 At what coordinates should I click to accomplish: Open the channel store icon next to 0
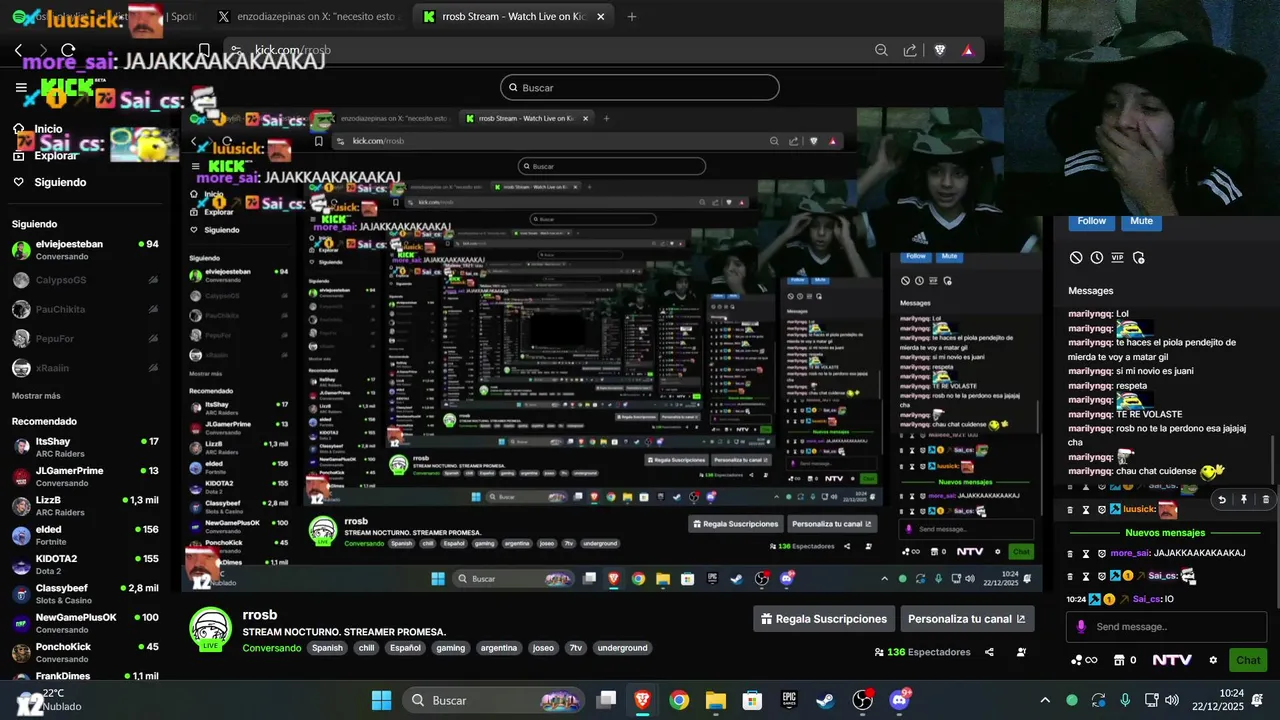coord(1117,660)
